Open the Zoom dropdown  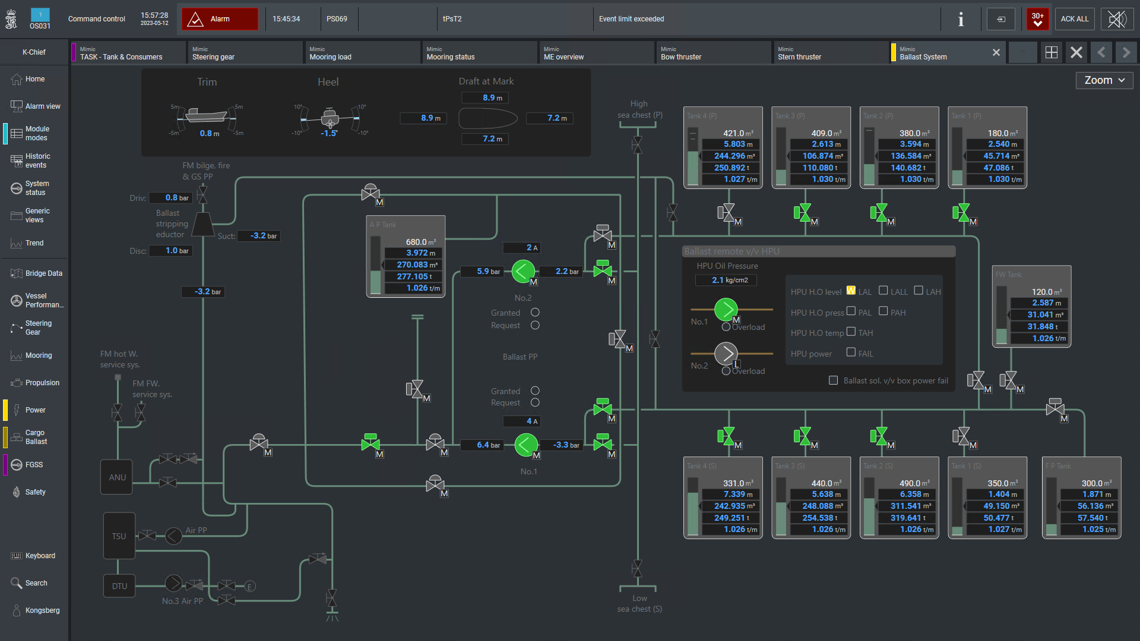pyautogui.click(x=1104, y=80)
